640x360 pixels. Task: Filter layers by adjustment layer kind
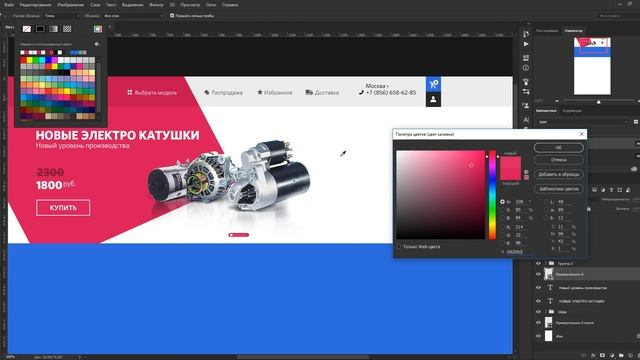pos(603,190)
